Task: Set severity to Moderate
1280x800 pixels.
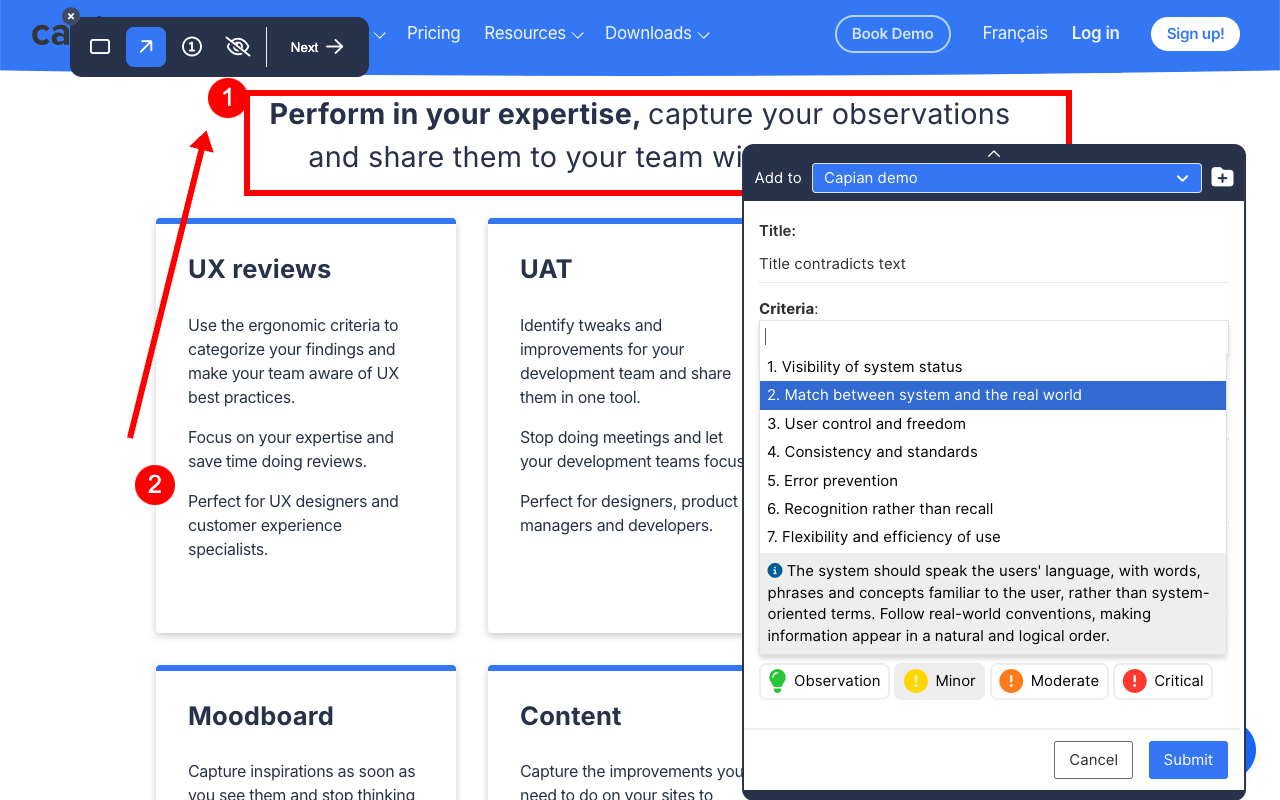Action: tap(1049, 681)
